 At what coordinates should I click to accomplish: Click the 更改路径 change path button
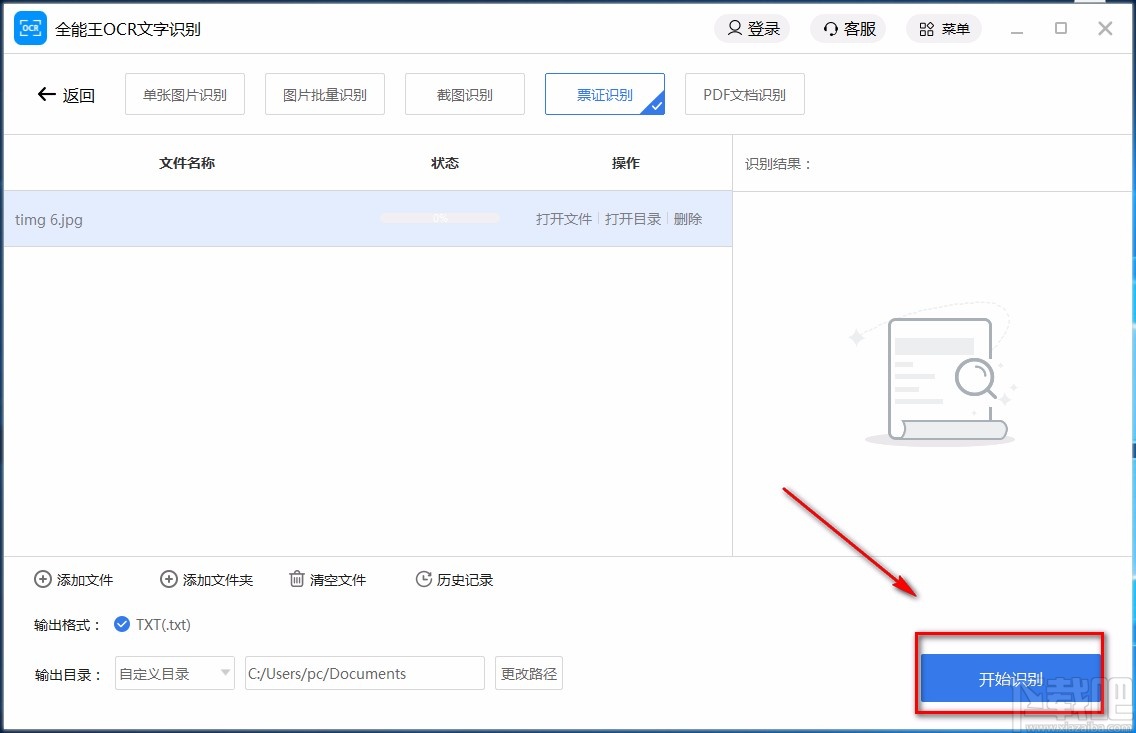click(528, 673)
